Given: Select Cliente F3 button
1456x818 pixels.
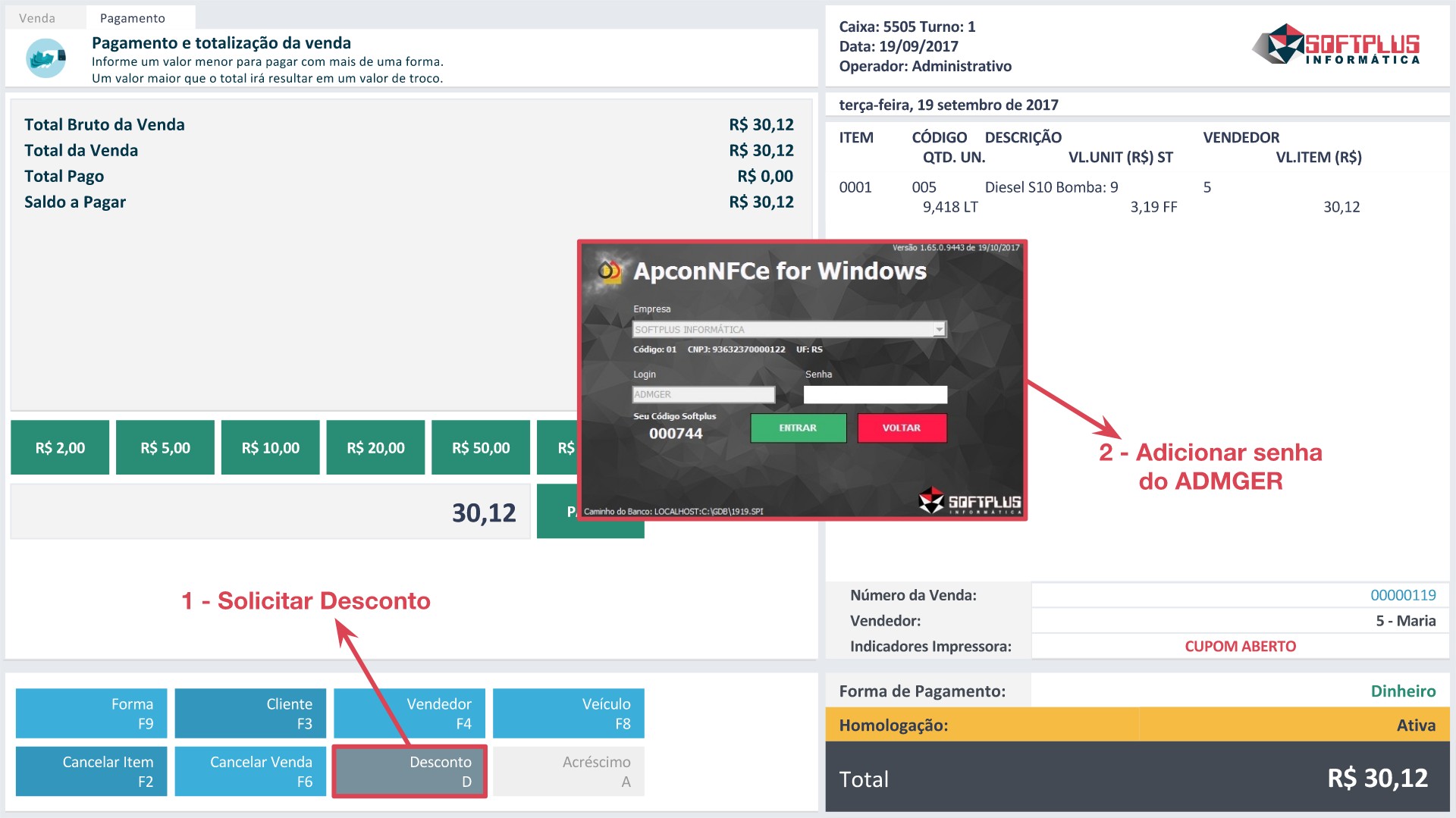Looking at the screenshot, I should pos(250,713).
